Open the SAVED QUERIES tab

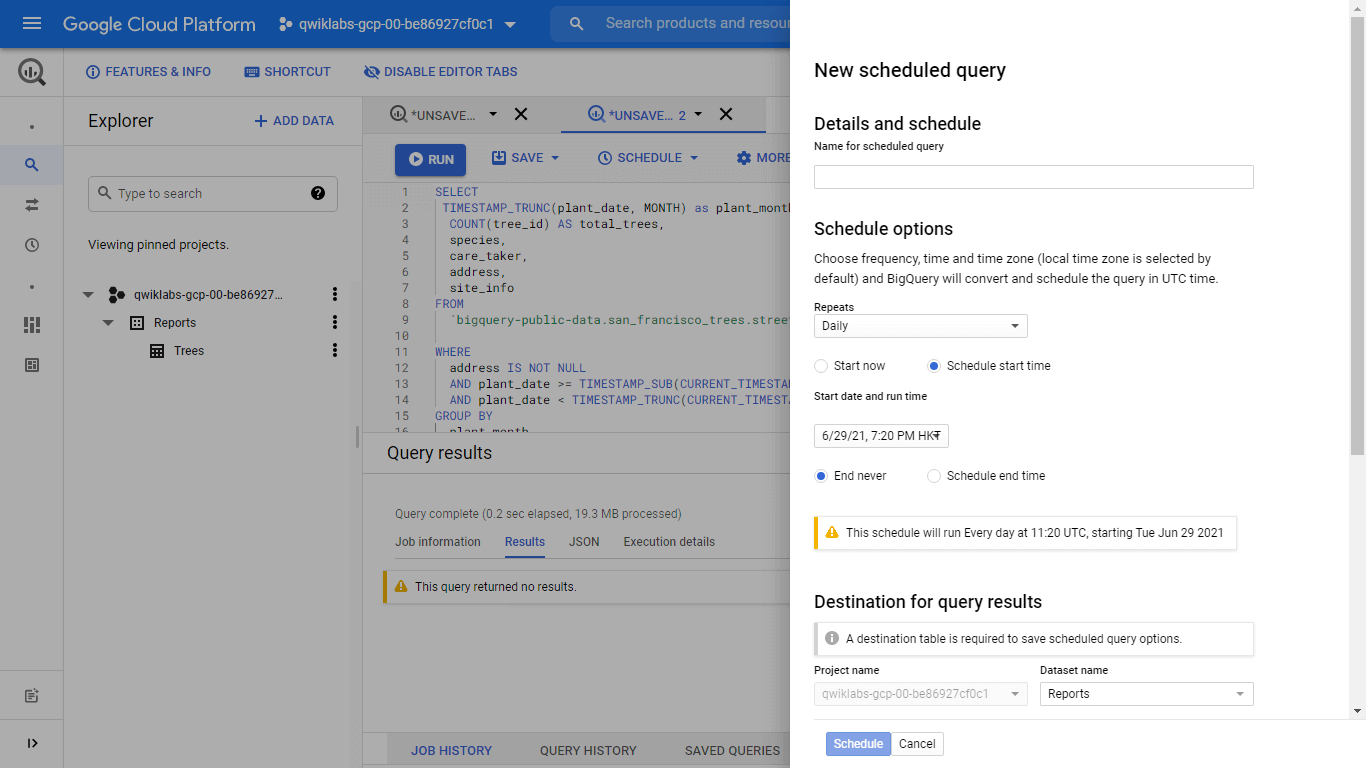[x=732, y=750]
